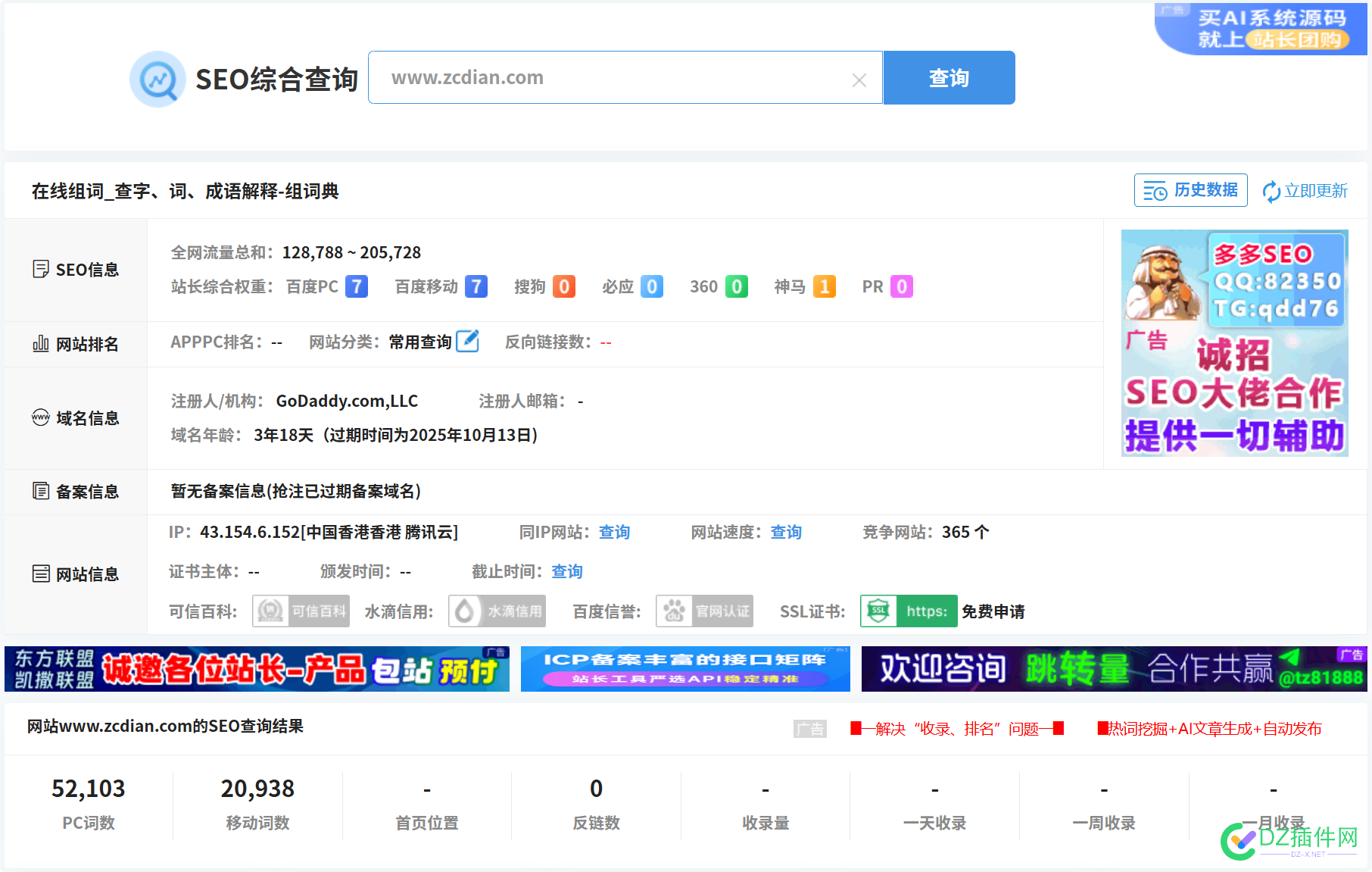Click the 必应 weight badge 0
This screenshot has height=872, width=1372.
652,286
